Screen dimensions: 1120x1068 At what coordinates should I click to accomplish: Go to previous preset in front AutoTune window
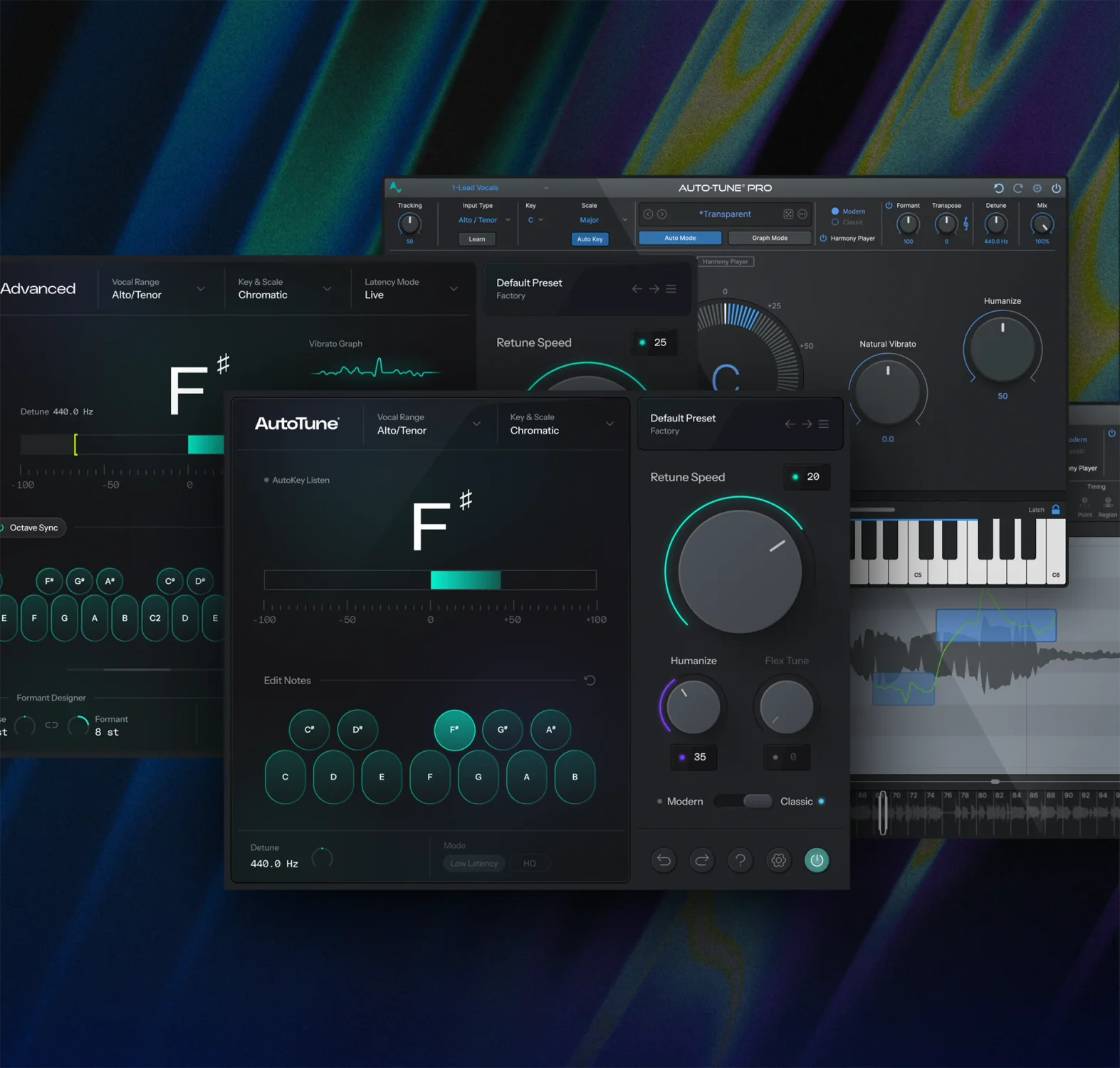coord(790,424)
